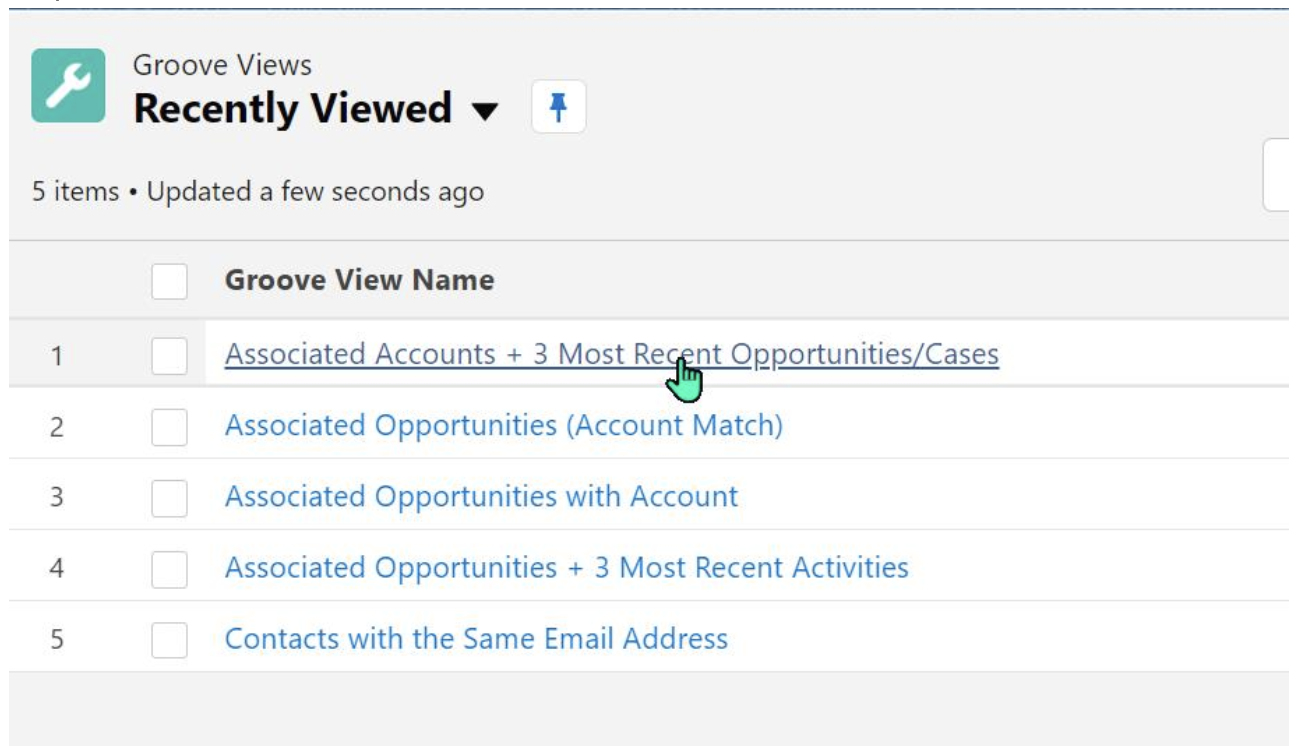Open Associated Opportunities + 3 Most Recent Activities
The width and height of the screenshot is (1302, 746).
pos(567,568)
